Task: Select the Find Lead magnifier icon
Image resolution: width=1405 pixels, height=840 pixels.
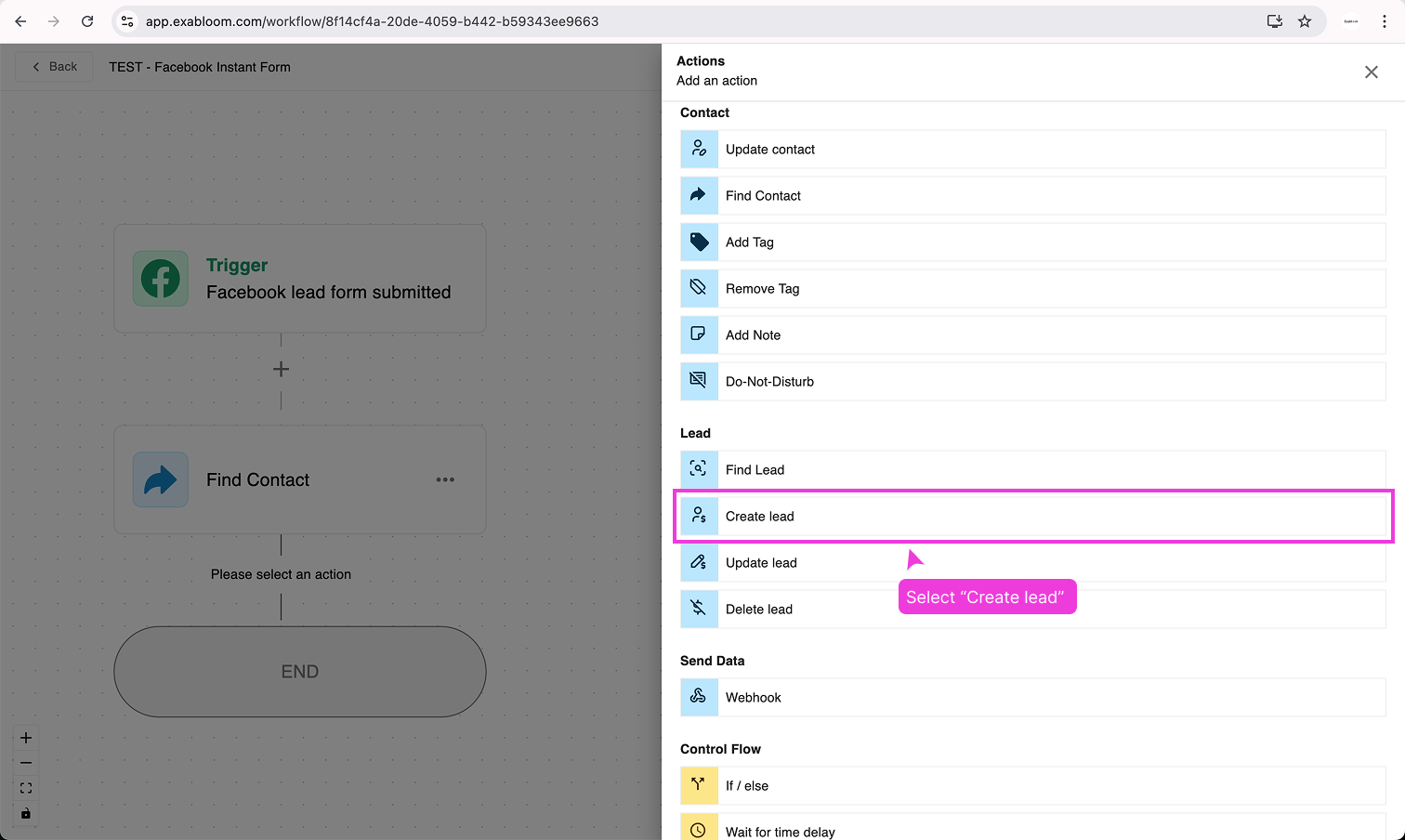Action: (x=699, y=469)
